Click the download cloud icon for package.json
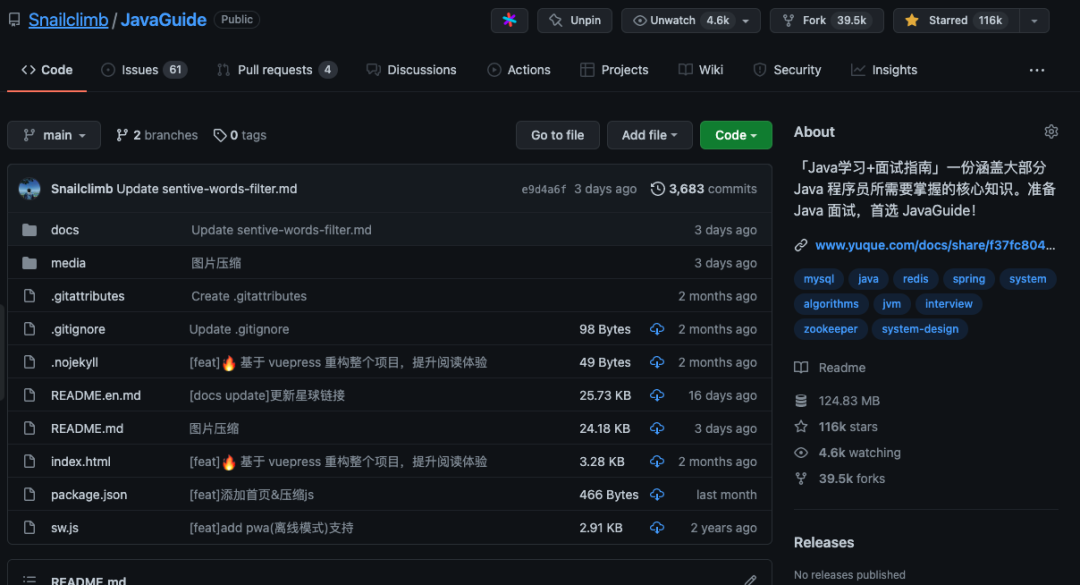1080x585 pixels. click(x=657, y=495)
